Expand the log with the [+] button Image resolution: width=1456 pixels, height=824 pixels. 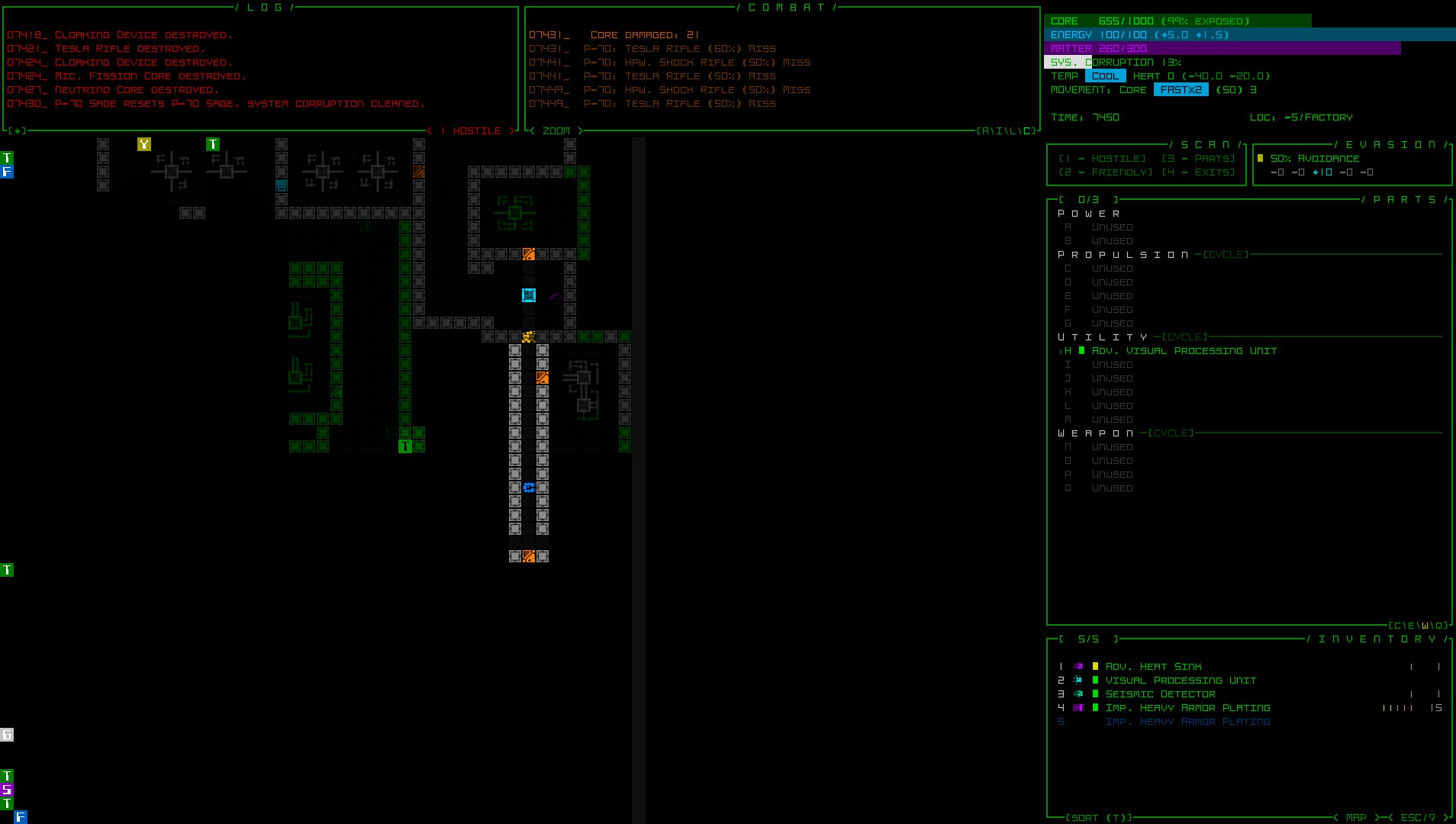pos(17,131)
